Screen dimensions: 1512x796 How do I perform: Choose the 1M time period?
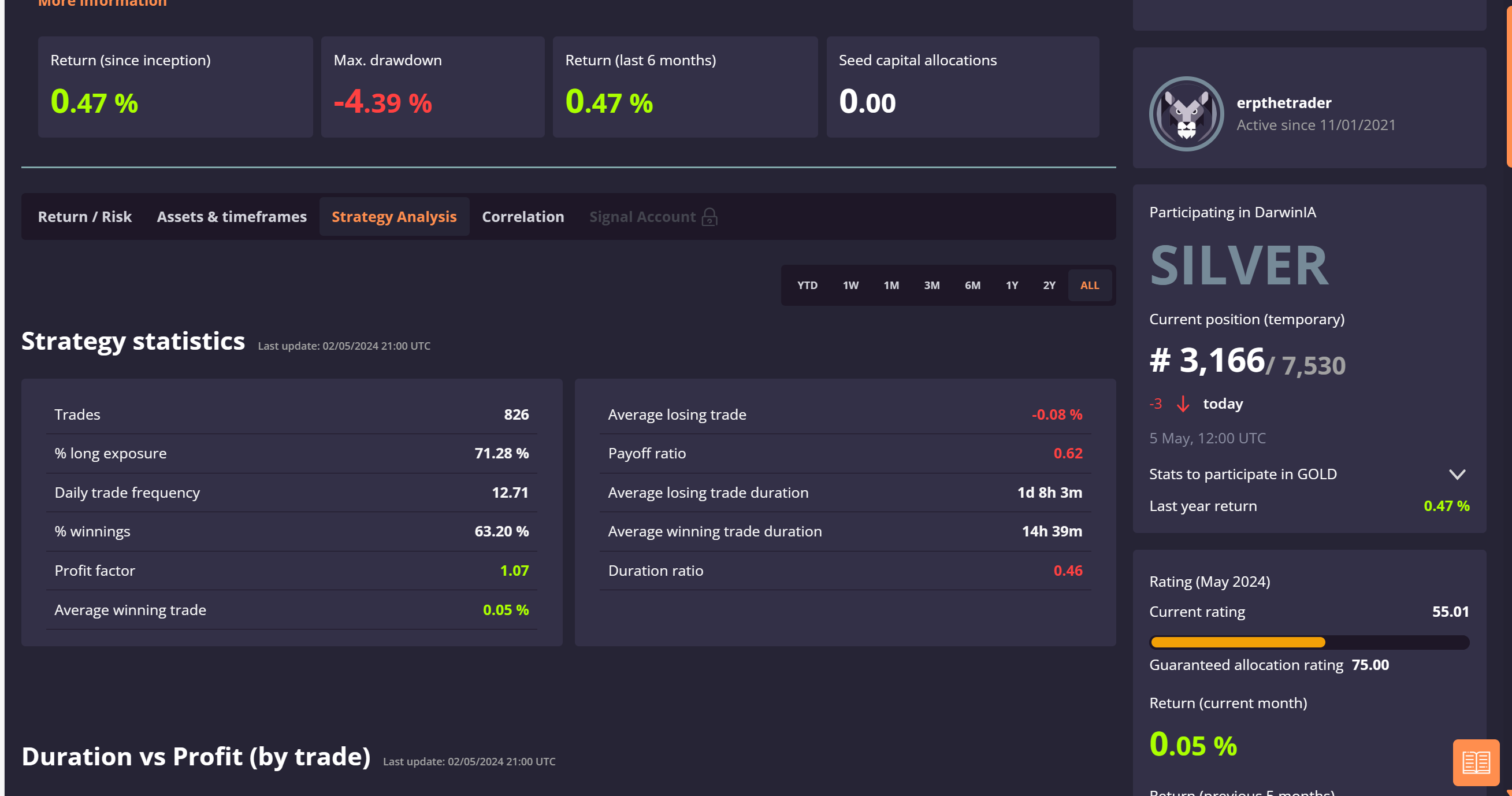[890, 285]
